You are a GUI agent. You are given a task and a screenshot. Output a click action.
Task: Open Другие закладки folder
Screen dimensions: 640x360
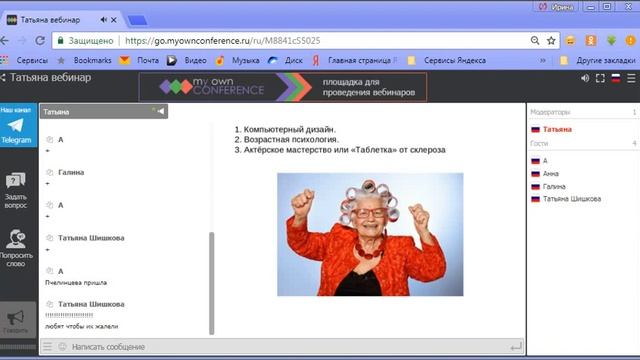pos(598,60)
